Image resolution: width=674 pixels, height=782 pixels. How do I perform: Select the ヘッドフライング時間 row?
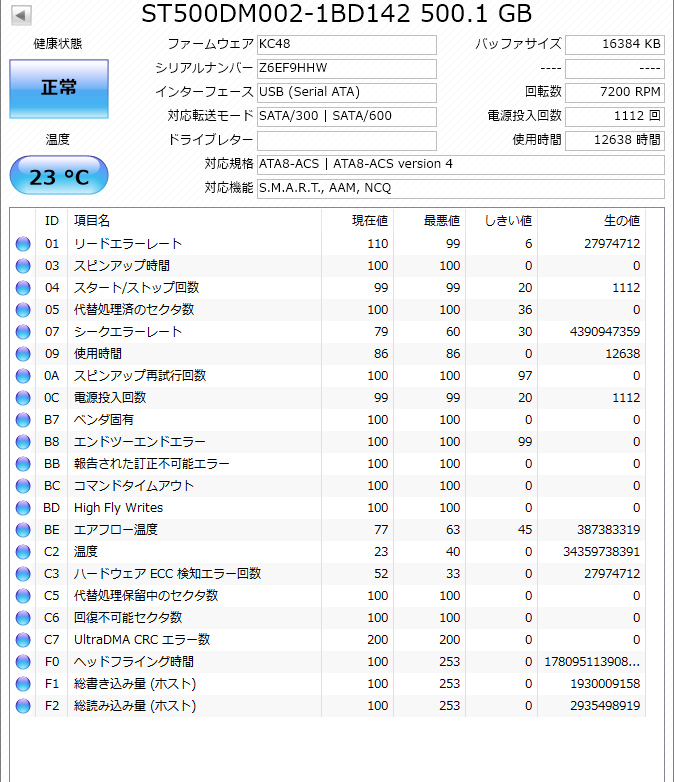point(195,662)
